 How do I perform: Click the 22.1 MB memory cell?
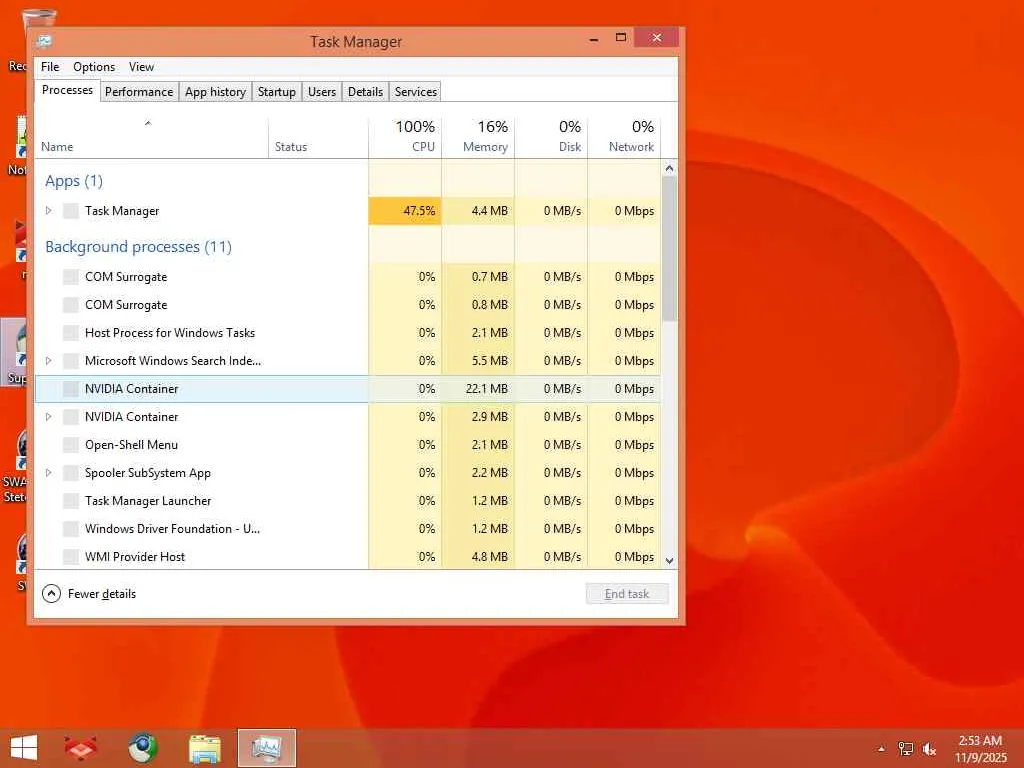pos(478,389)
